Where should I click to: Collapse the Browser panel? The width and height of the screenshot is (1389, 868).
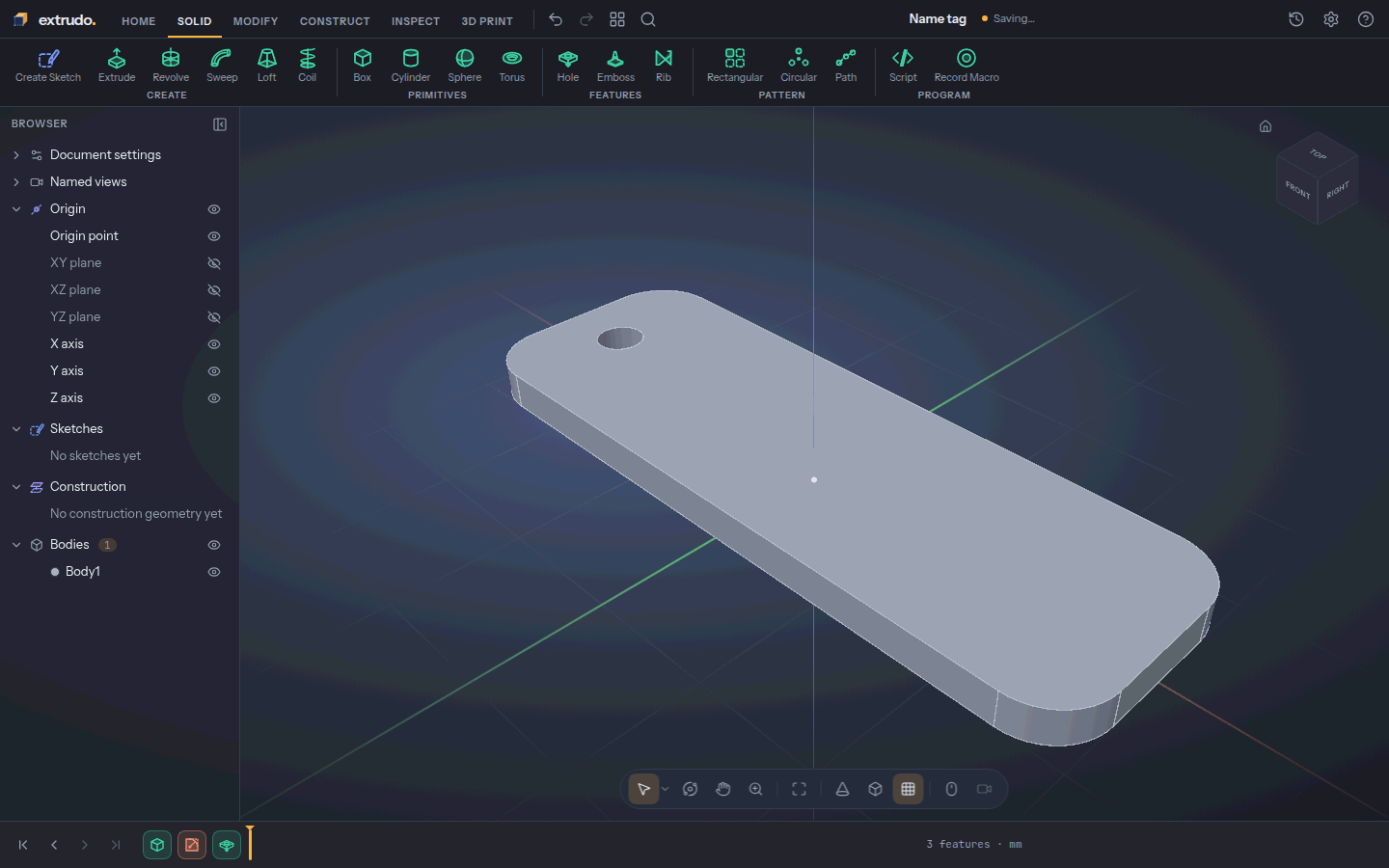point(220,124)
